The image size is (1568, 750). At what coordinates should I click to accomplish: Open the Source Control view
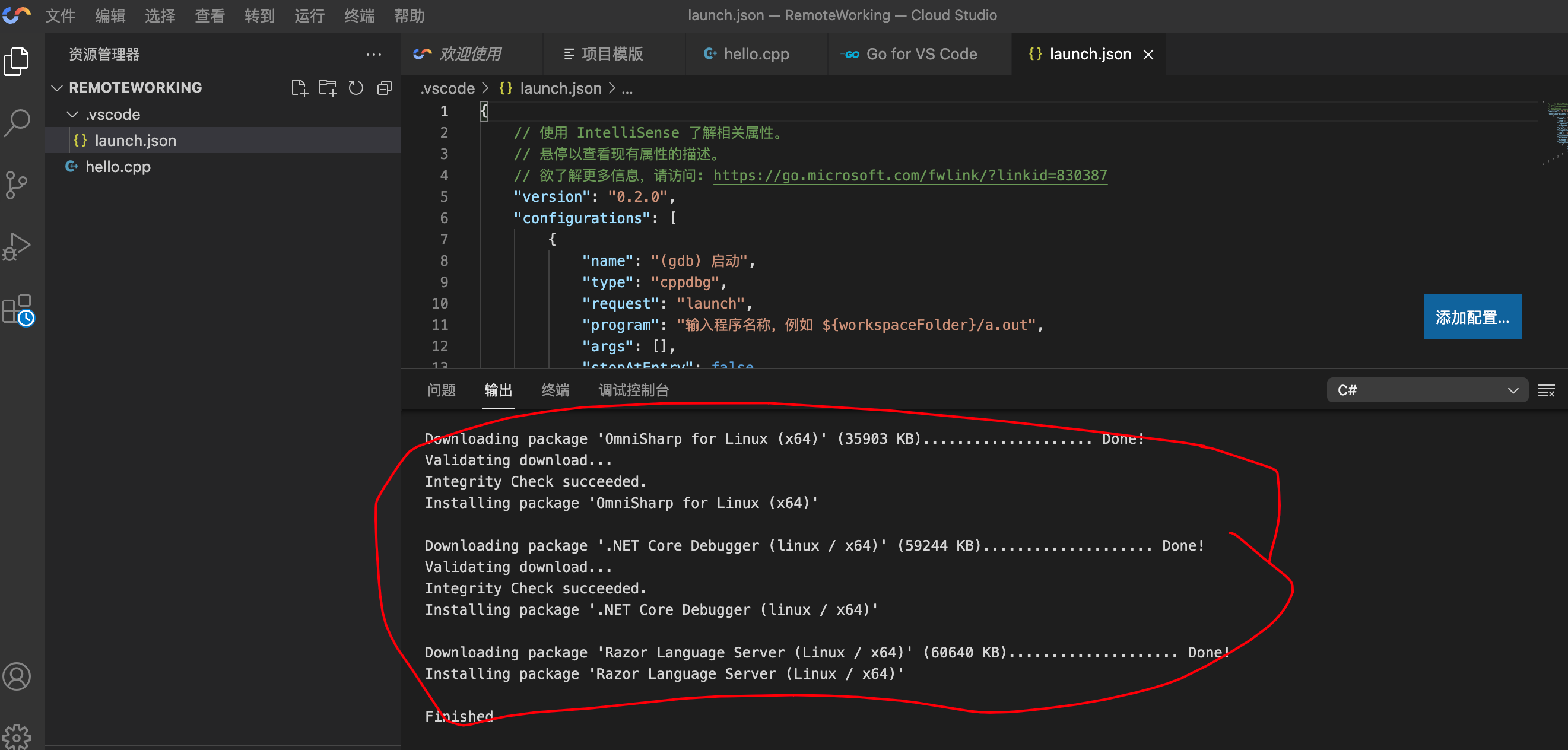[x=17, y=185]
